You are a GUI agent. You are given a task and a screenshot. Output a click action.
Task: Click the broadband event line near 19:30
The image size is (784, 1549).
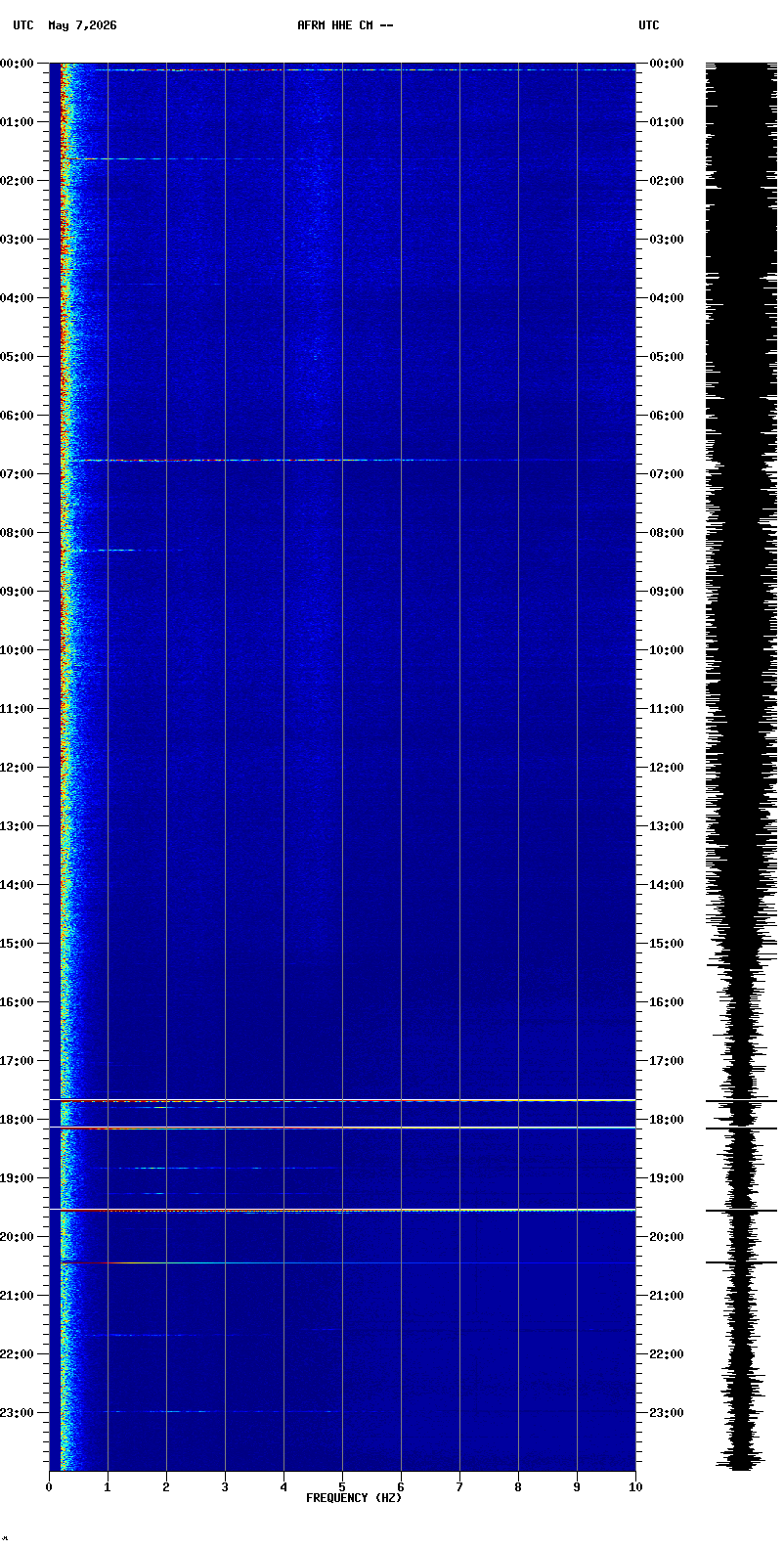pos(342,1211)
